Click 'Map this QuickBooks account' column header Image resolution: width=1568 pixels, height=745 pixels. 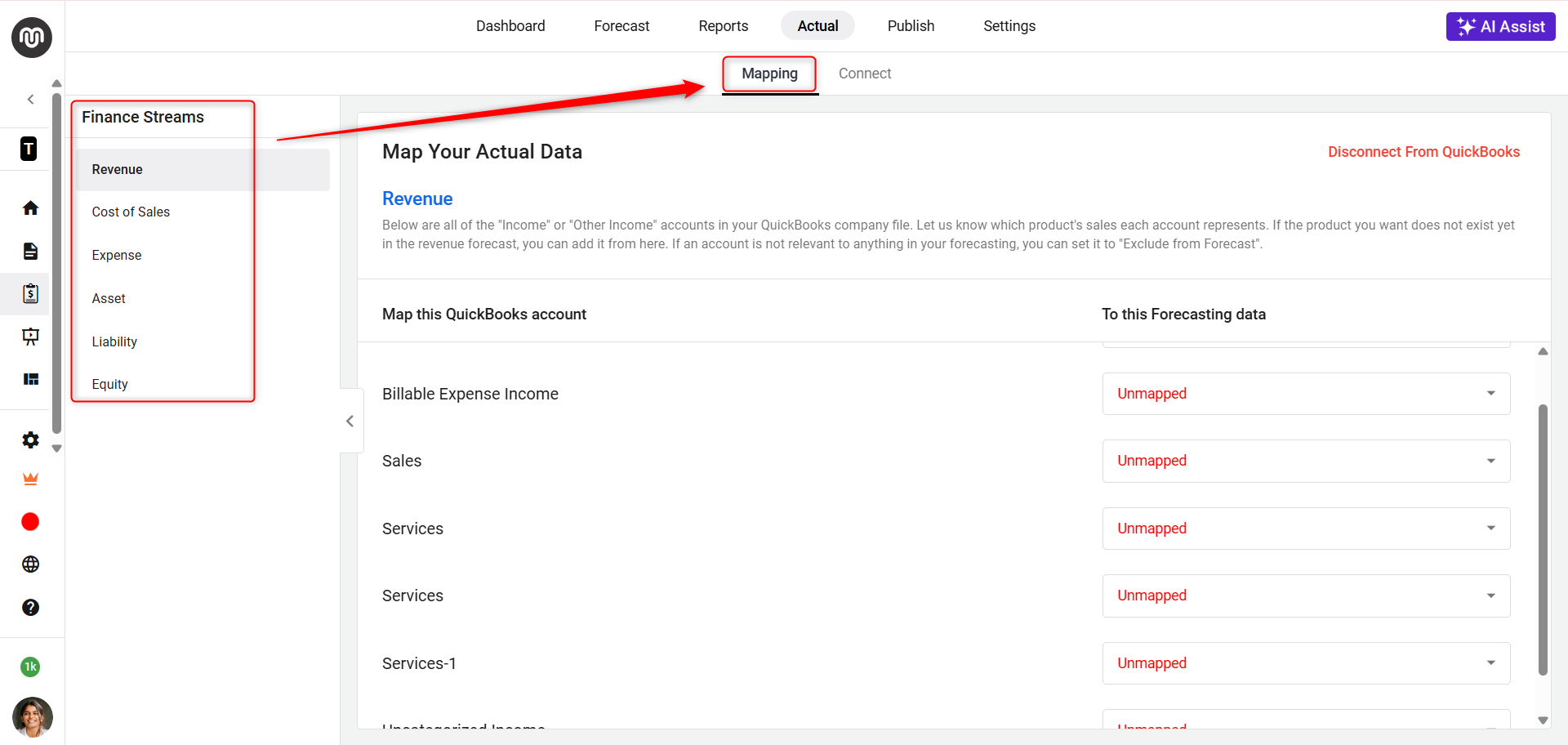pyautogui.click(x=484, y=315)
